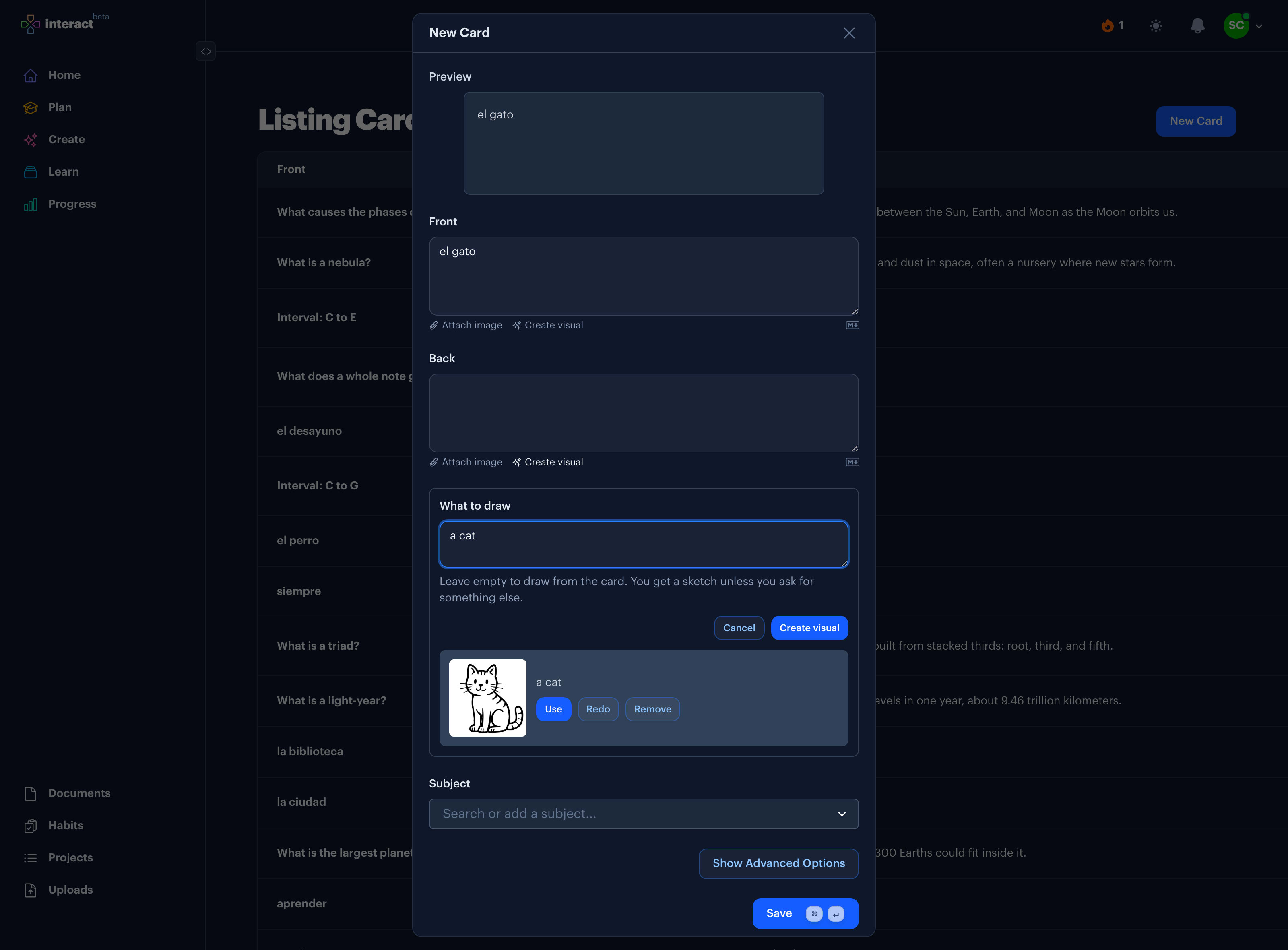Image resolution: width=1288 pixels, height=950 pixels.
Task: Close the New Card dialog
Action: (x=849, y=33)
